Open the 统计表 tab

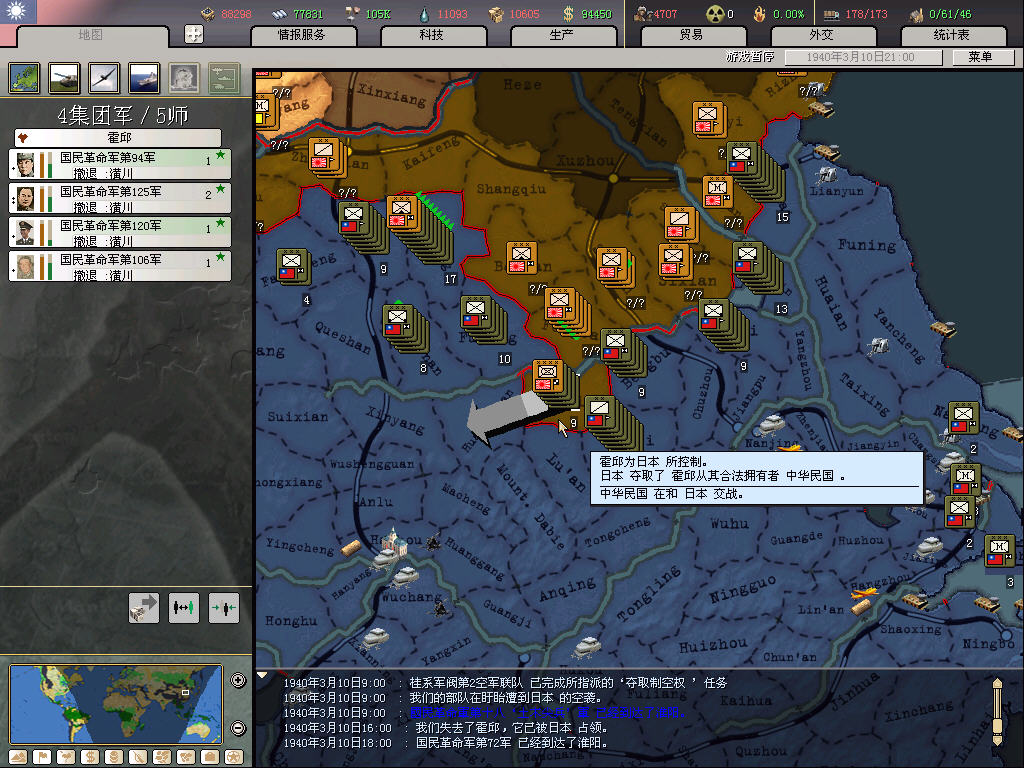(952, 35)
